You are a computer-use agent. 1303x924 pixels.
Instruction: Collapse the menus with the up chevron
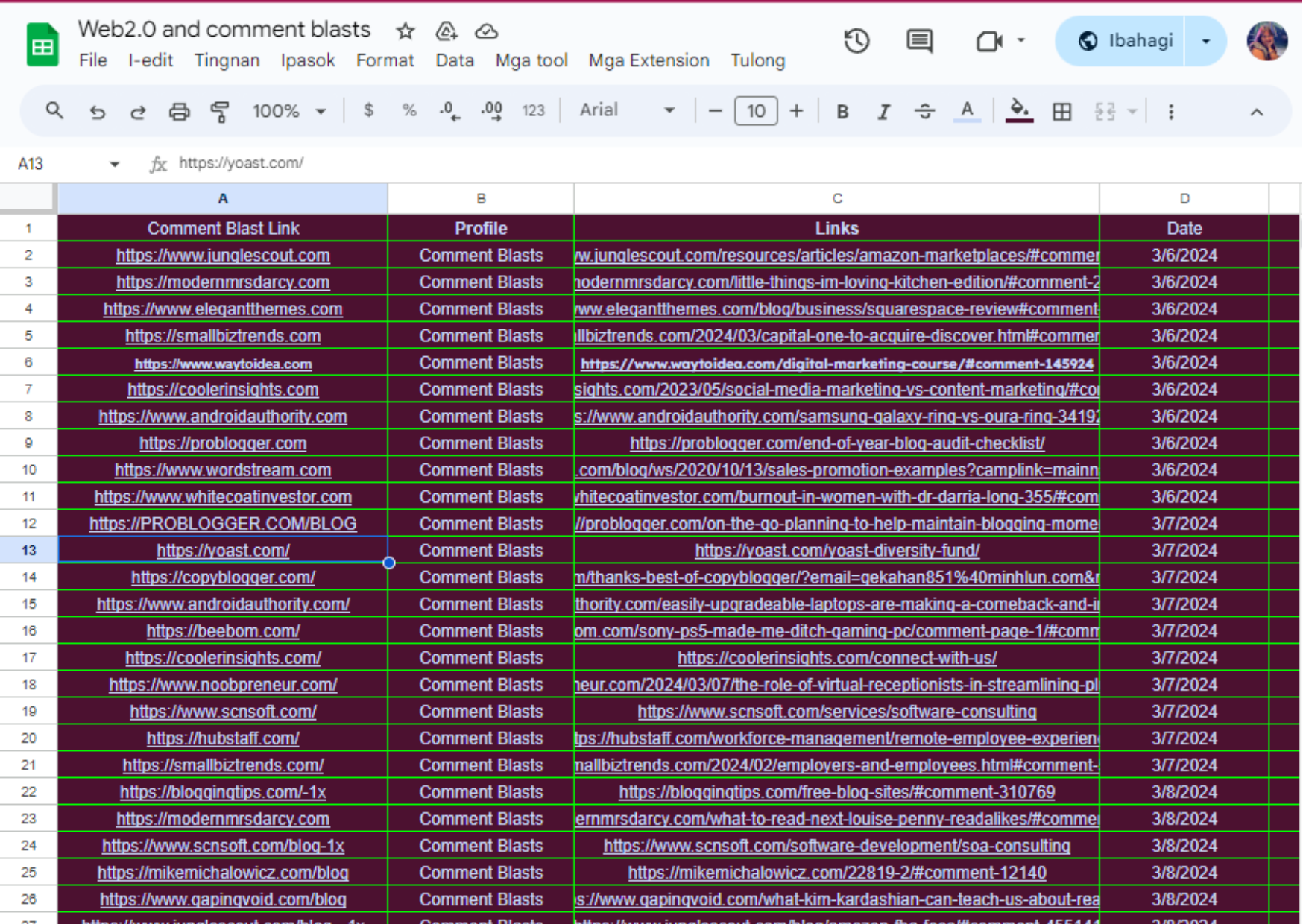pos(1257,112)
